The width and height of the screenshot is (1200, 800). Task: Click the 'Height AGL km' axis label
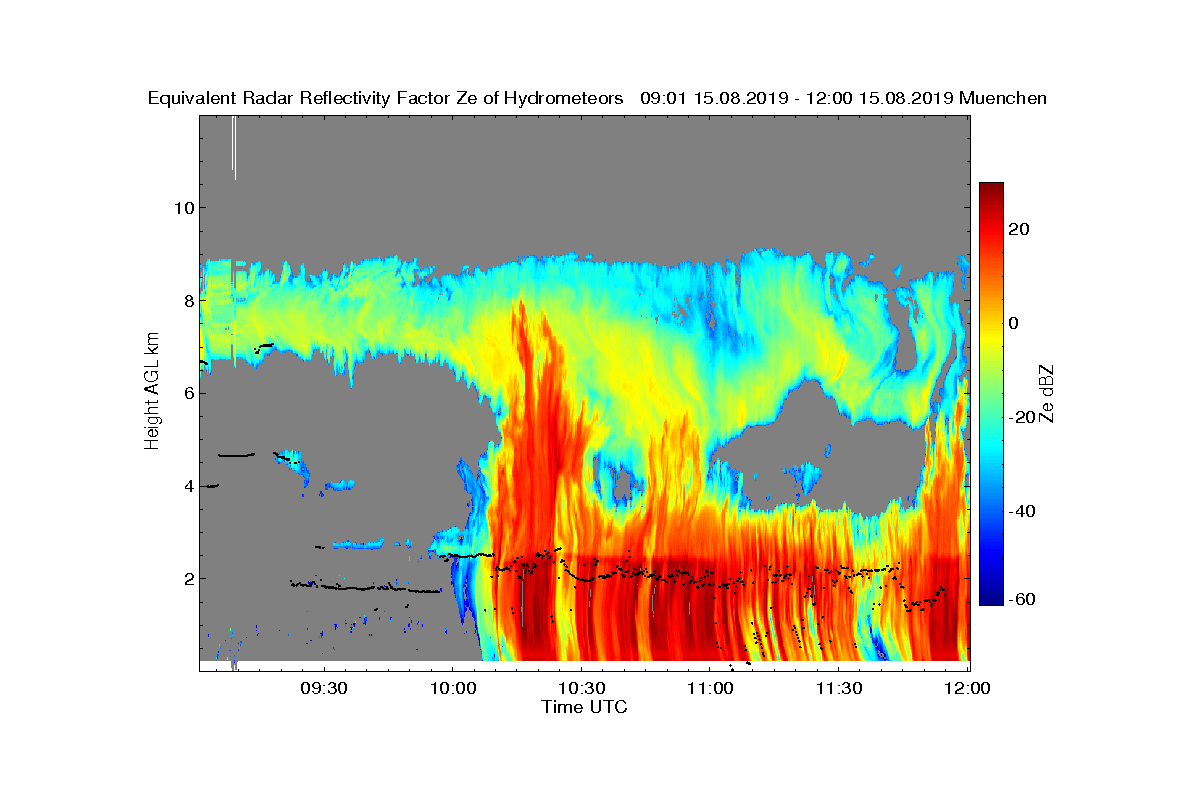click(x=152, y=390)
